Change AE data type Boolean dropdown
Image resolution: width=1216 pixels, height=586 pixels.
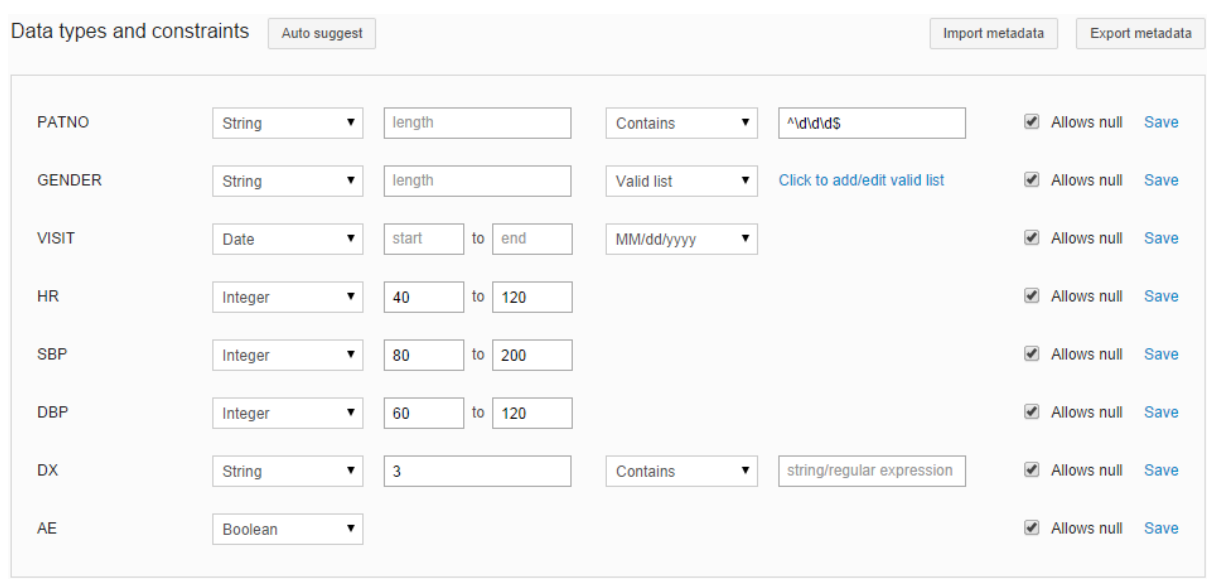point(287,529)
